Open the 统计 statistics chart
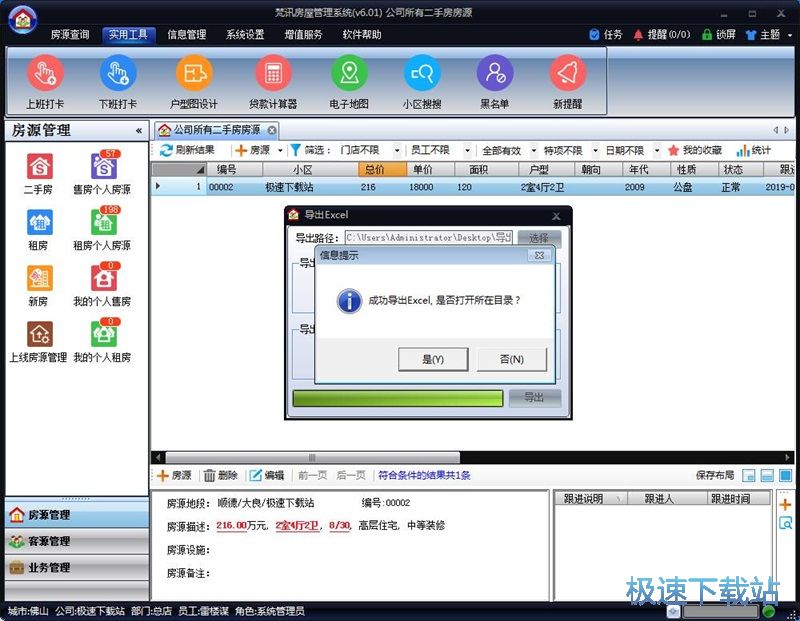800x621 pixels. tap(753, 150)
